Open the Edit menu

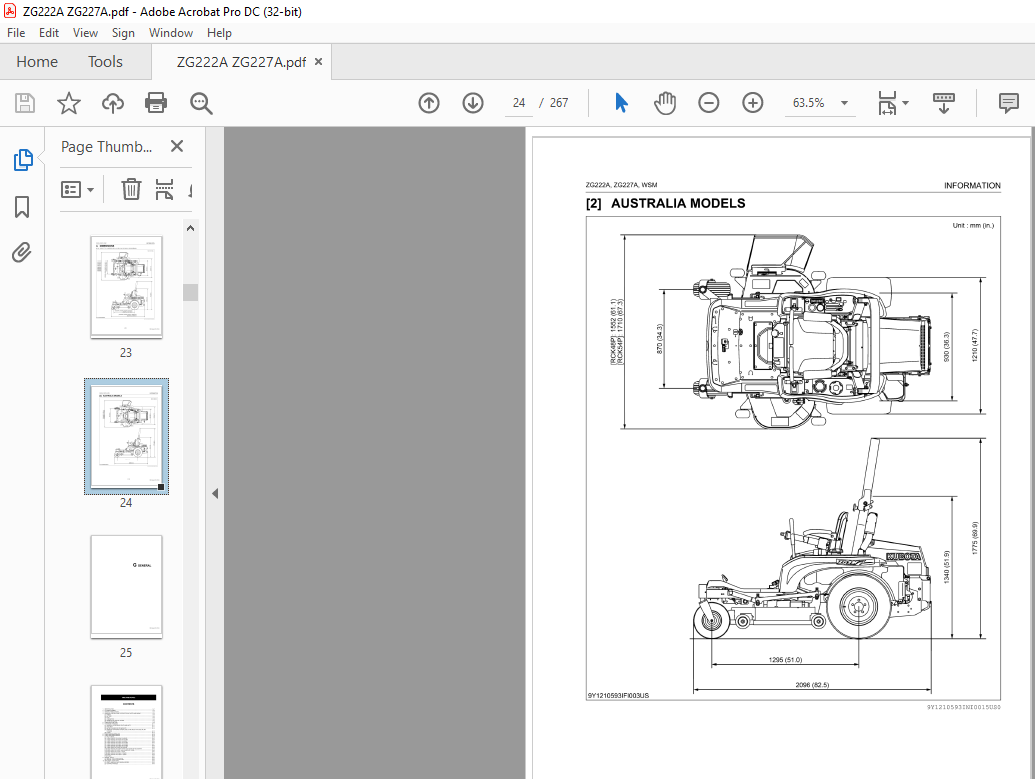click(49, 33)
